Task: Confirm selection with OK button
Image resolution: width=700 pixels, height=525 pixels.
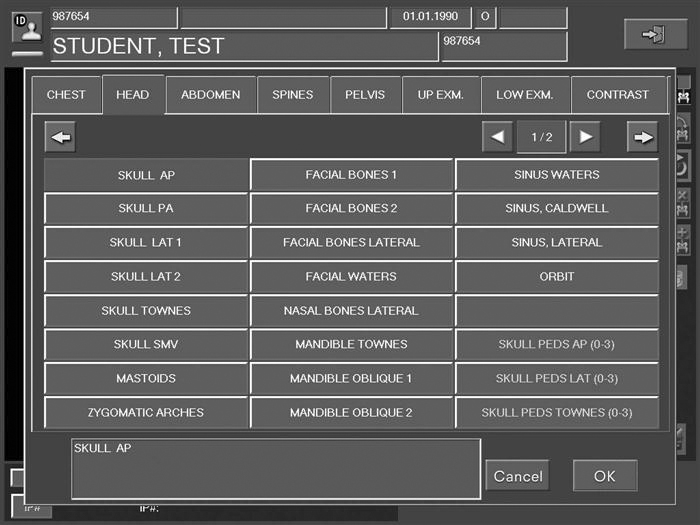Action: coord(604,476)
